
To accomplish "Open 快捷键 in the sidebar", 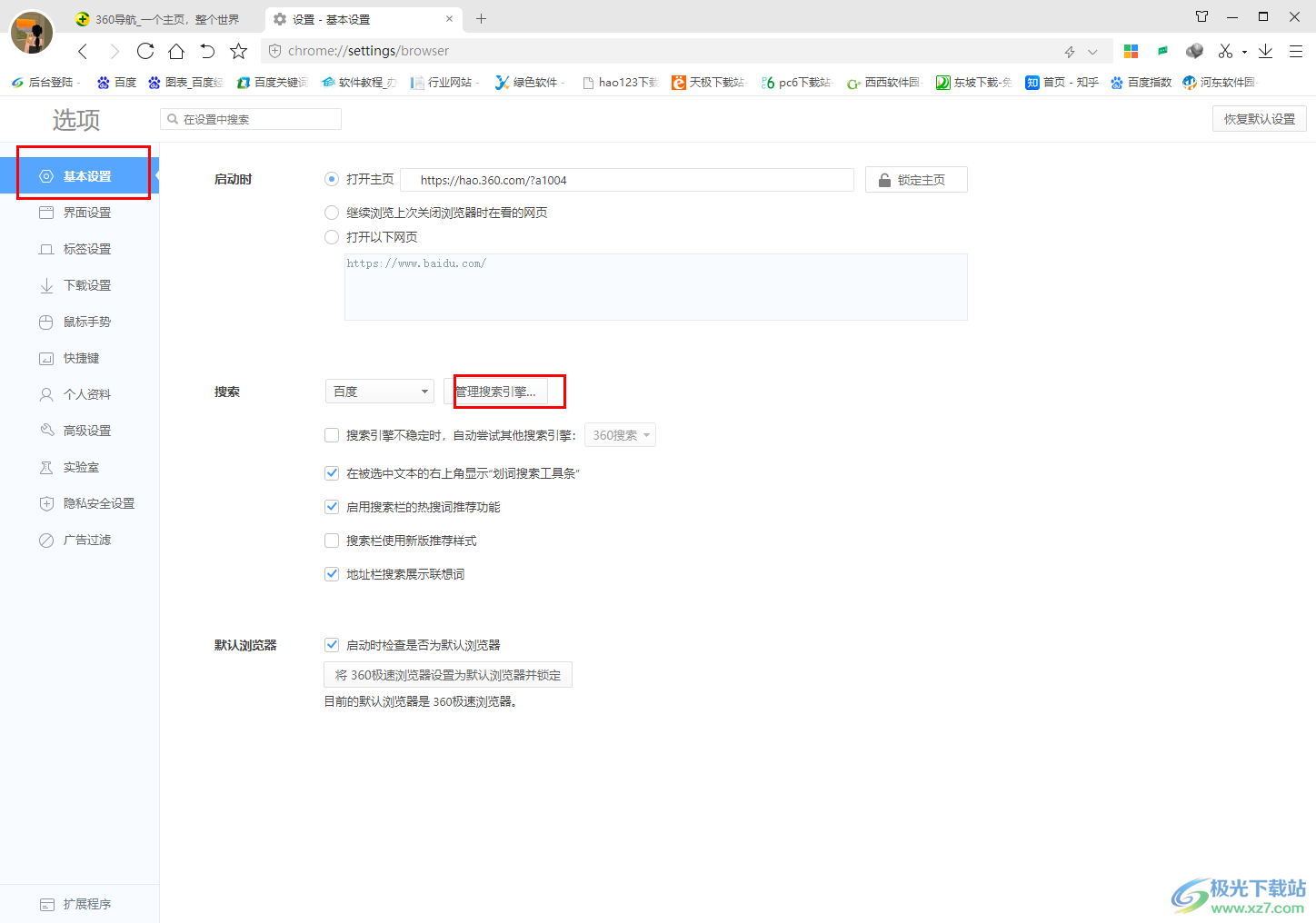I will click(x=79, y=358).
